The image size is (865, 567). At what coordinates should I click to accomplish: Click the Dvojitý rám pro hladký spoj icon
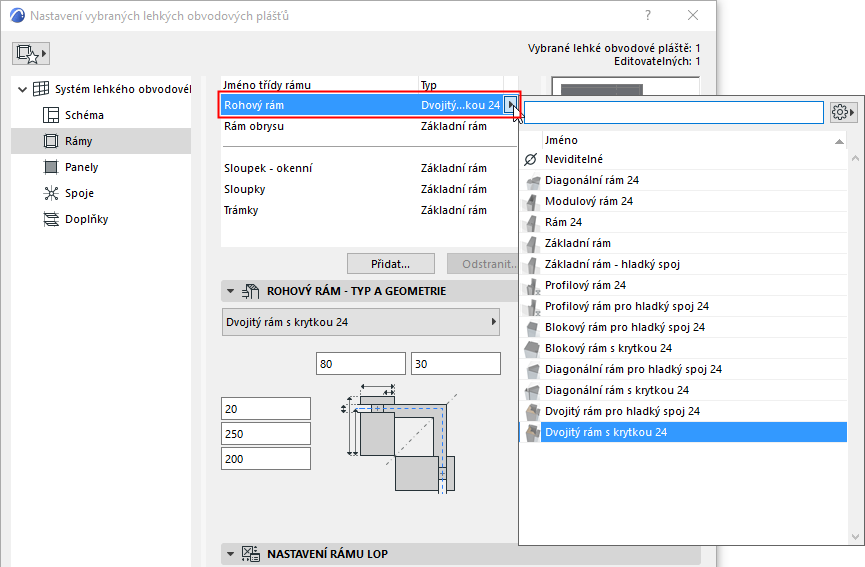(x=532, y=411)
